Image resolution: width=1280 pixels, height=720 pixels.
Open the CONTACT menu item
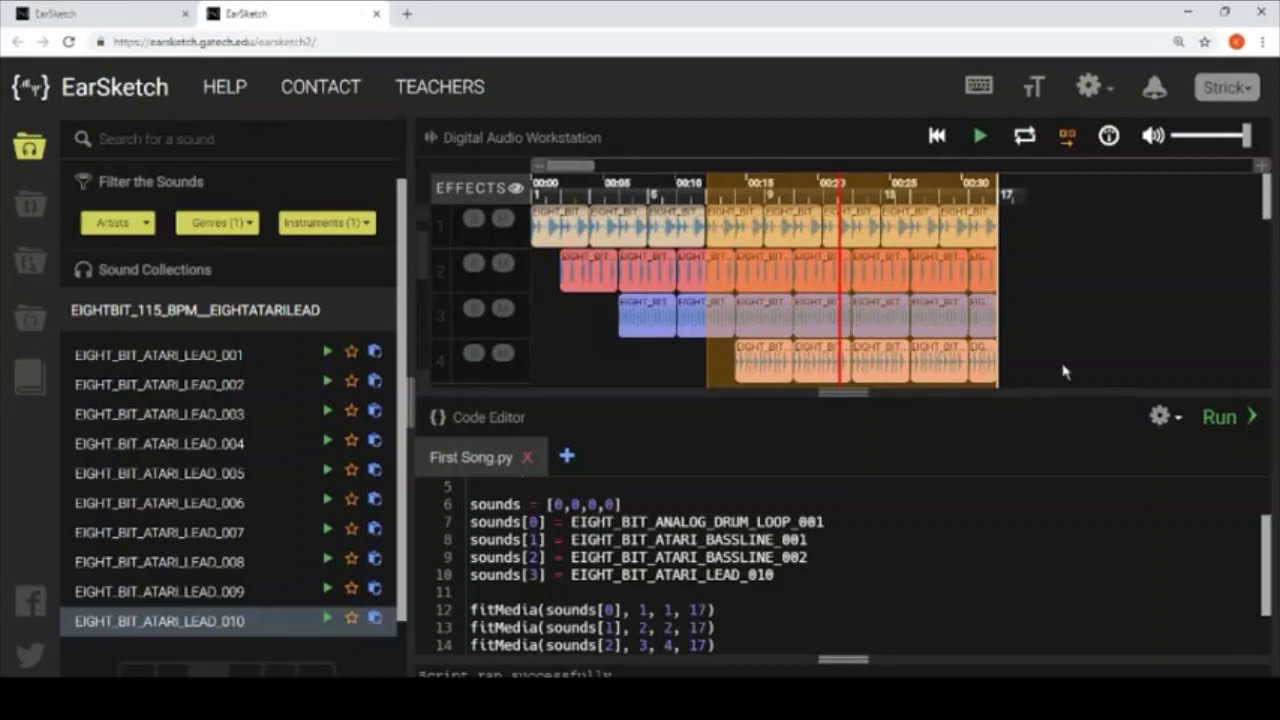[320, 87]
